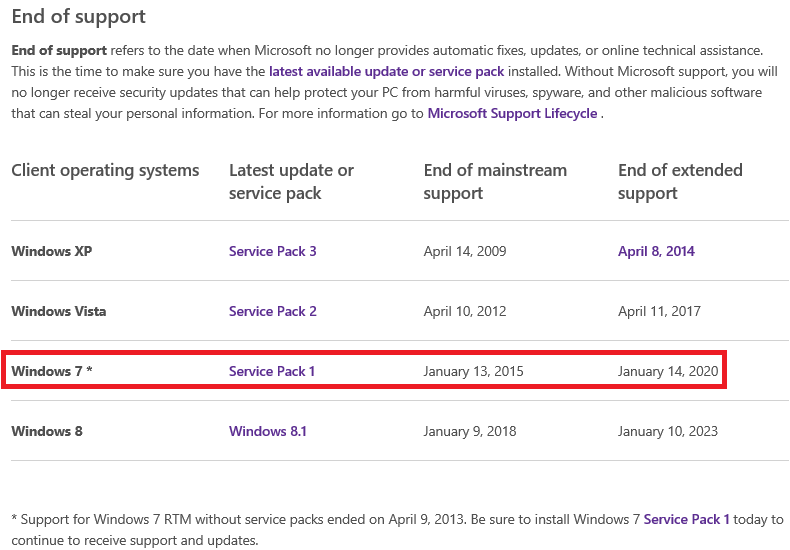Click the Service Pack 3 link
Screen dimensions: 790x550
pyautogui.click(x=273, y=251)
